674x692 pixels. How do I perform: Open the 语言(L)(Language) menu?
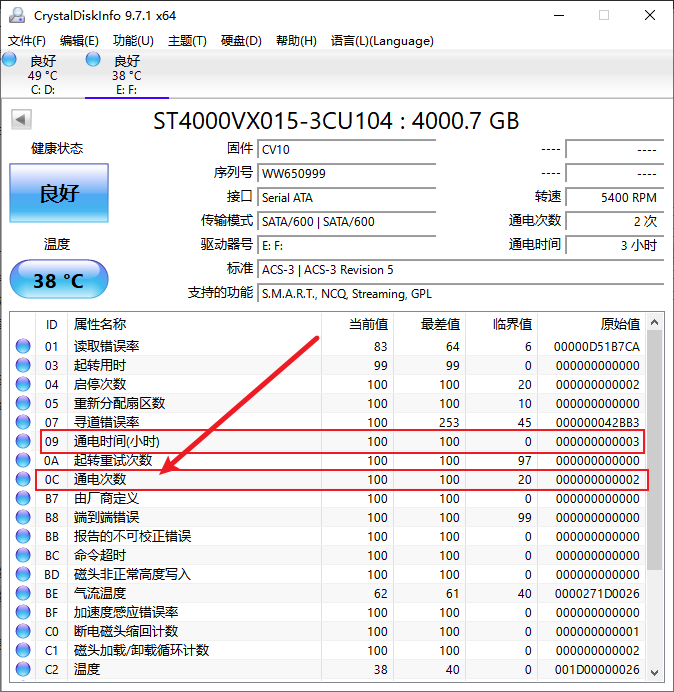[x=382, y=41]
